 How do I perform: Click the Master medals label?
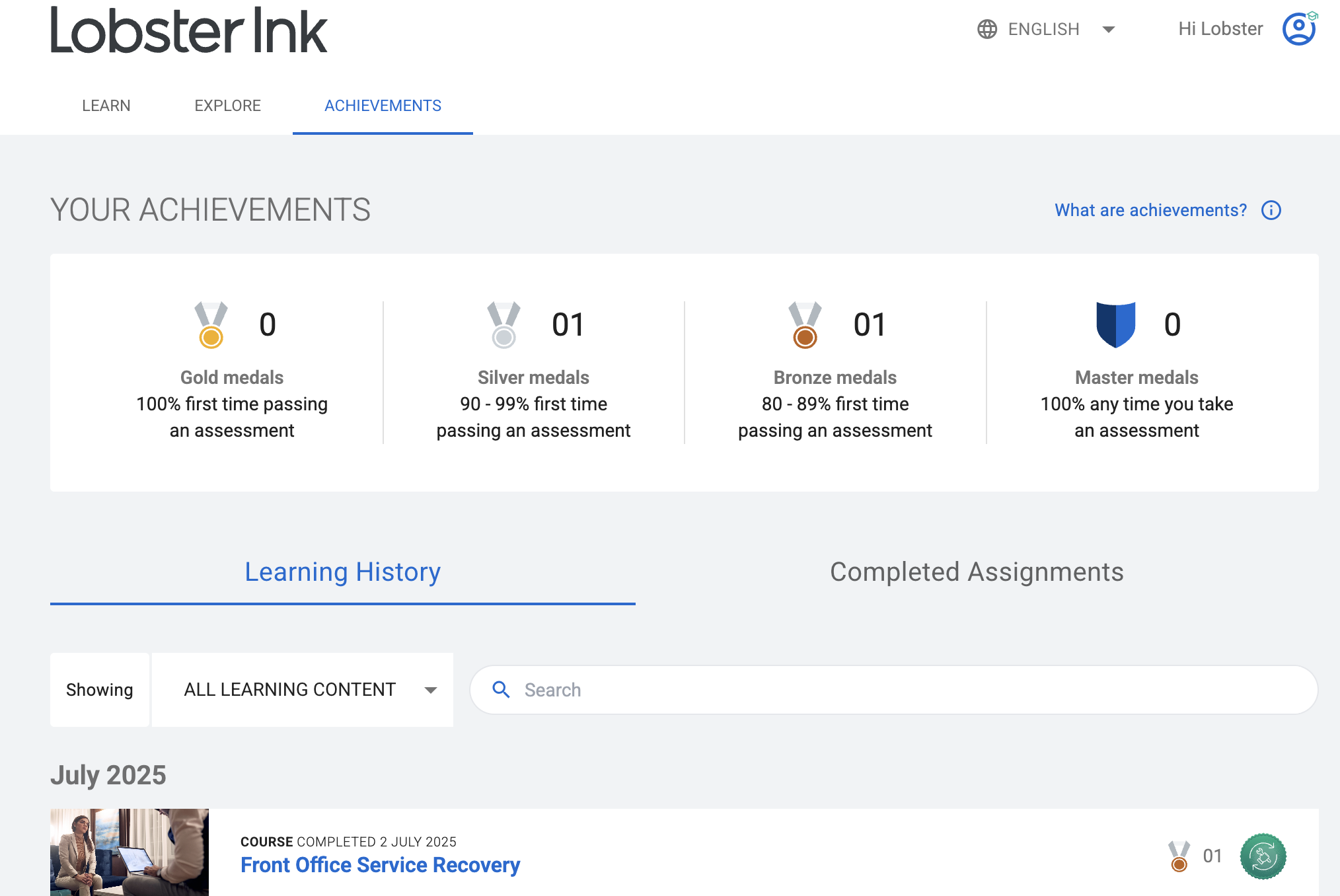click(1136, 377)
